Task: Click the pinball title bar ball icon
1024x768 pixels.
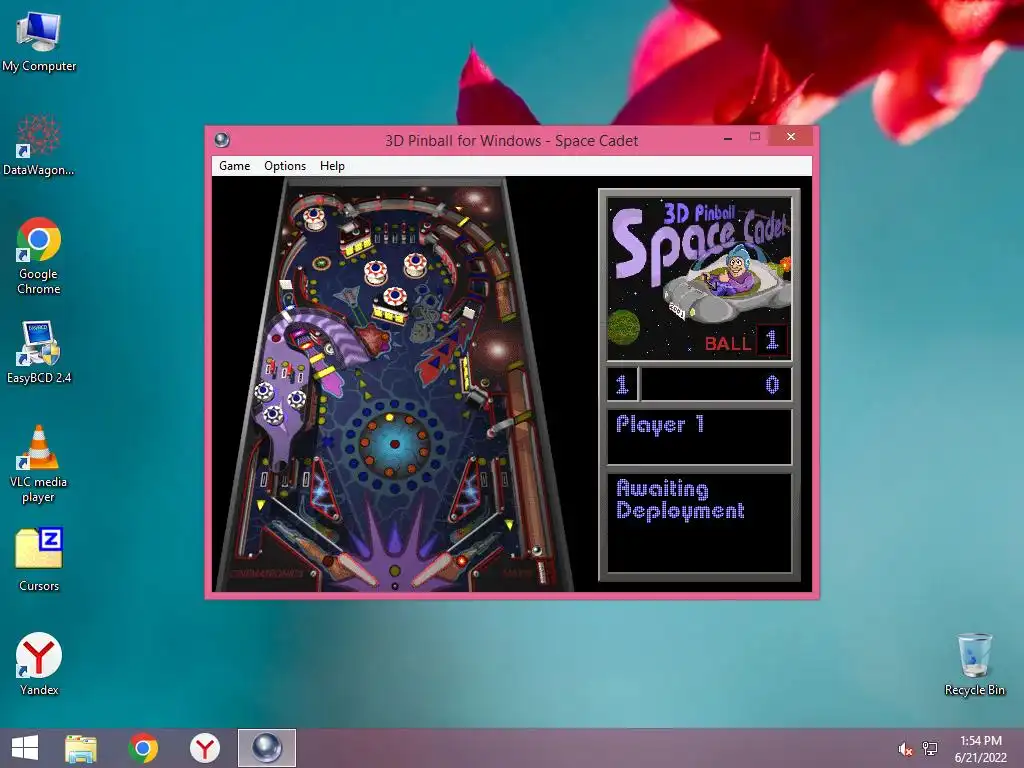Action: pos(222,140)
